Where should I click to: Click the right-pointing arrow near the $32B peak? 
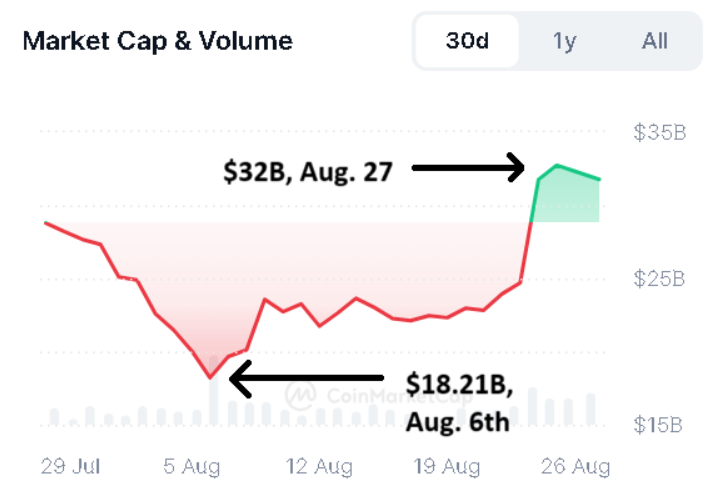click(468, 167)
